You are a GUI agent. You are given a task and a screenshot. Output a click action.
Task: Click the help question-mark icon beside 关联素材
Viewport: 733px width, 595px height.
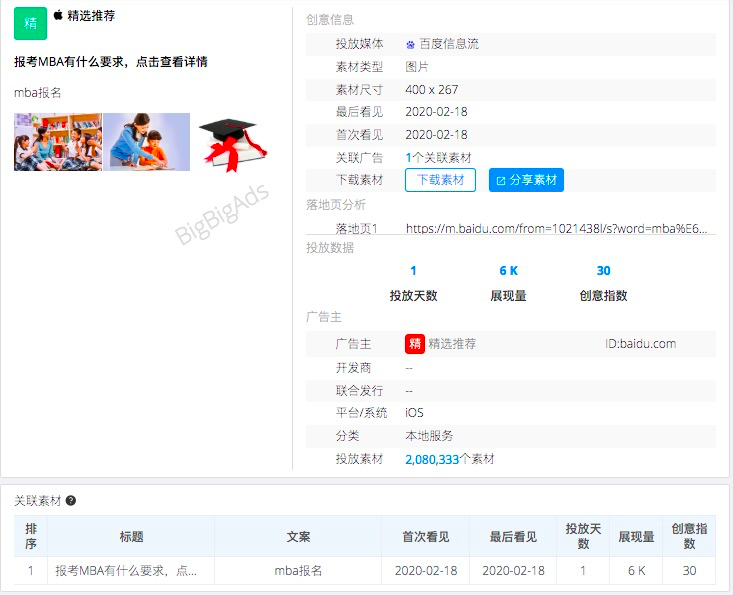click(71, 501)
